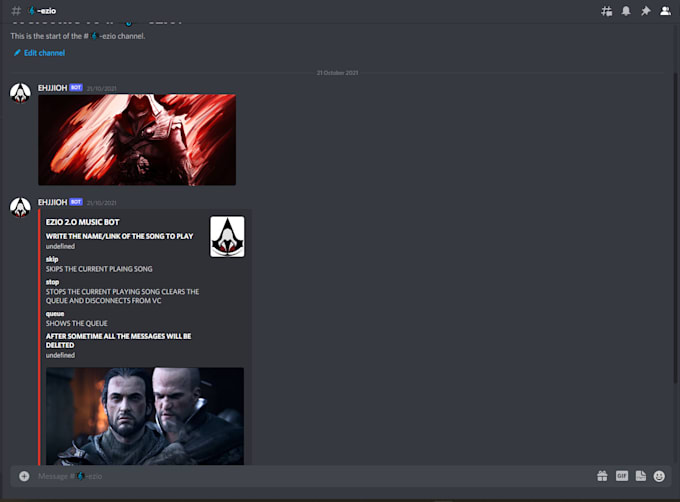The image size is (680, 502).
Task: Click EHJJIOH username on first message
Action: [52, 88]
